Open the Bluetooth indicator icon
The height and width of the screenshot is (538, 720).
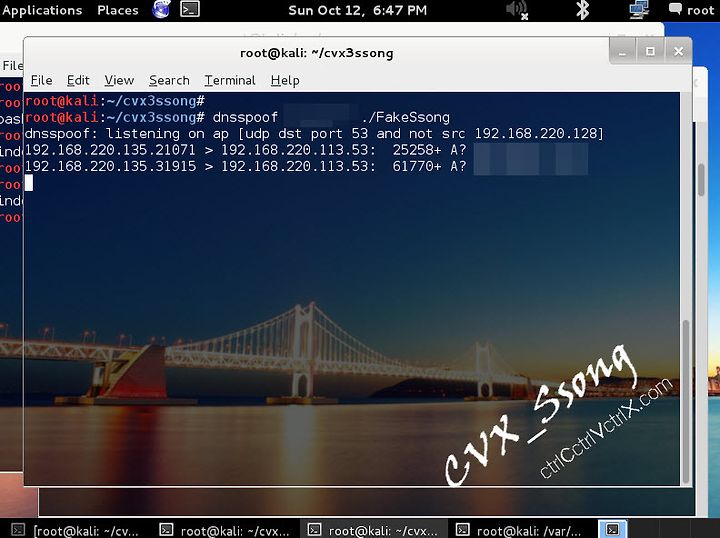pyautogui.click(x=583, y=10)
